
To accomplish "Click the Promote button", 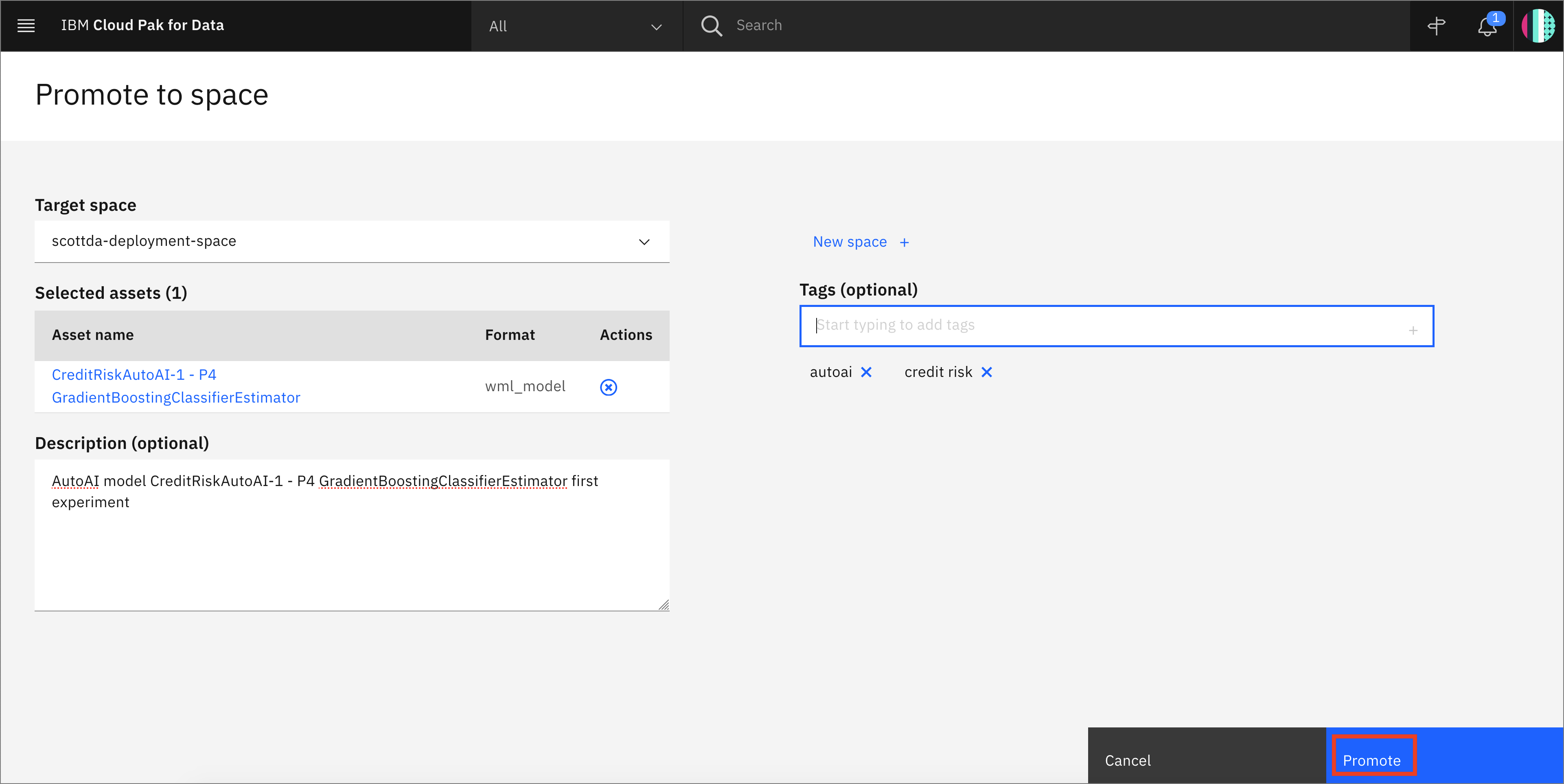I will coord(1373,760).
